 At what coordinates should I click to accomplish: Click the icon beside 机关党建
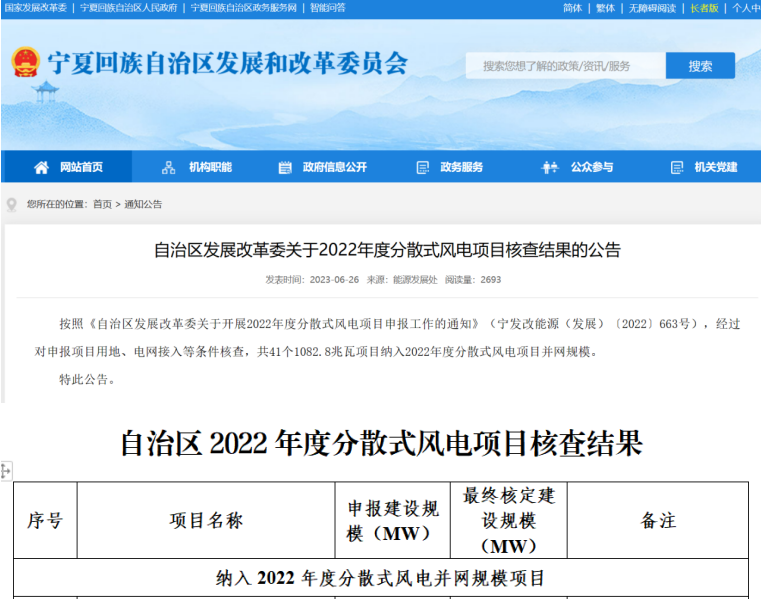coord(677,167)
